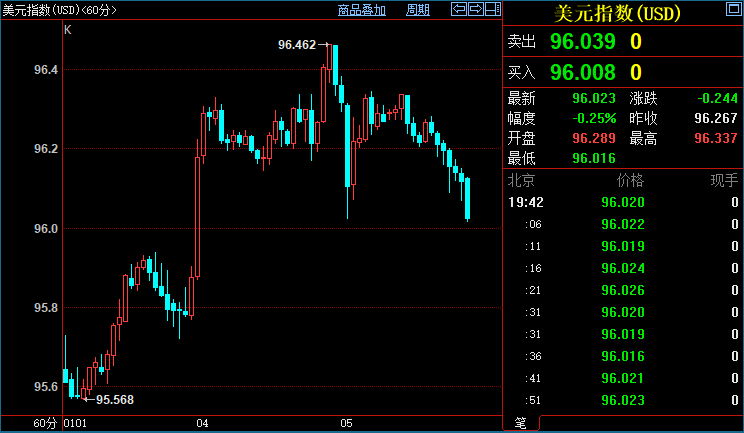744x433 pixels.
Task: Click the left arrow navigation icon
Action: click(459, 10)
